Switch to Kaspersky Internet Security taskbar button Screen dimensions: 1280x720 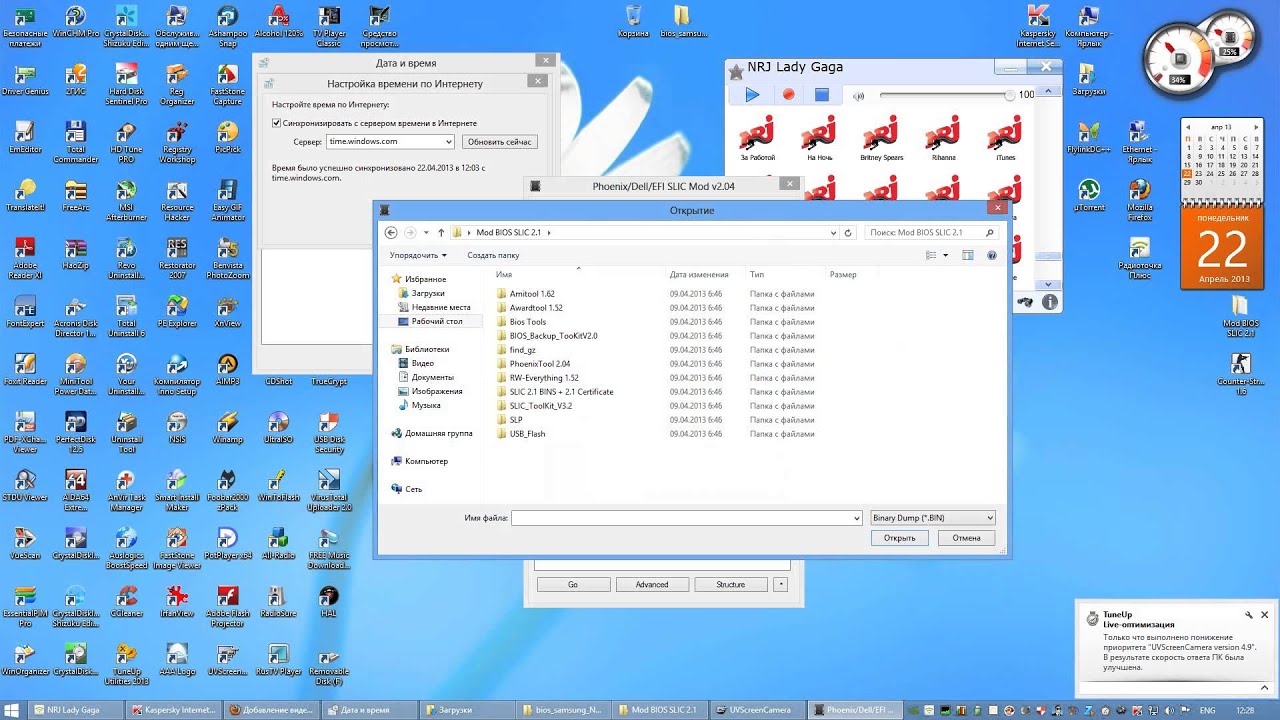pyautogui.click(x=174, y=710)
